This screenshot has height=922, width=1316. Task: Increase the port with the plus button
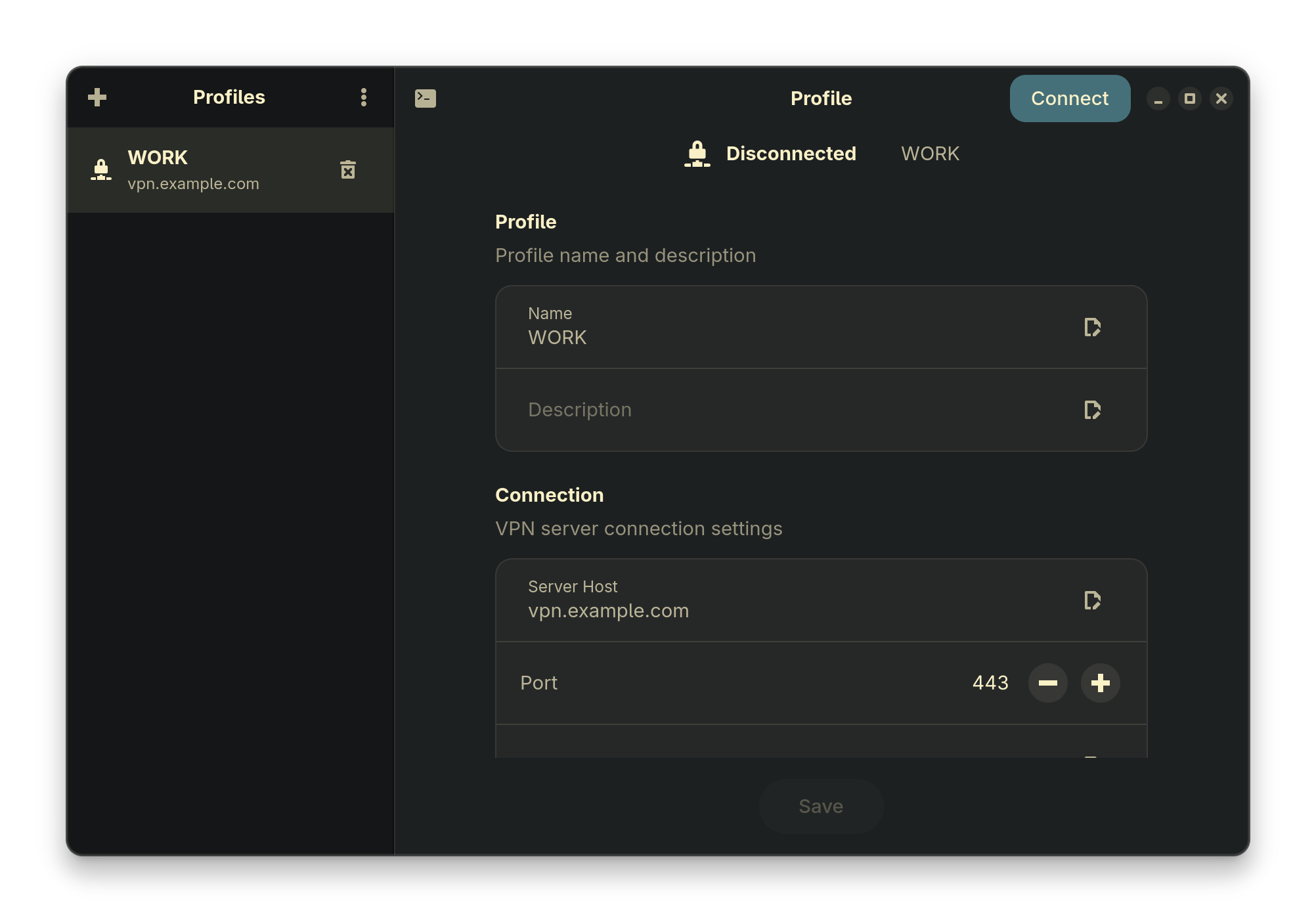click(1100, 683)
